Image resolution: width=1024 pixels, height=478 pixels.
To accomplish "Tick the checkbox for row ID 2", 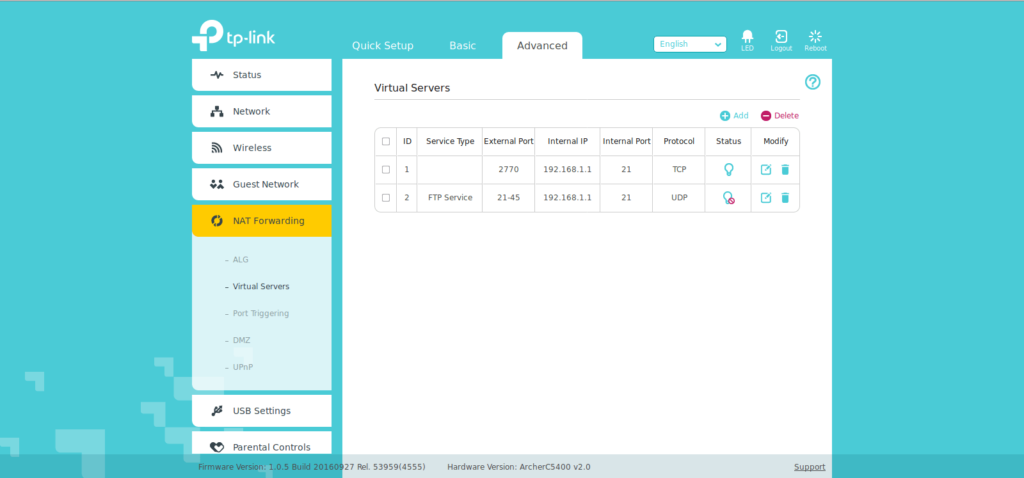I will click(386, 198).
